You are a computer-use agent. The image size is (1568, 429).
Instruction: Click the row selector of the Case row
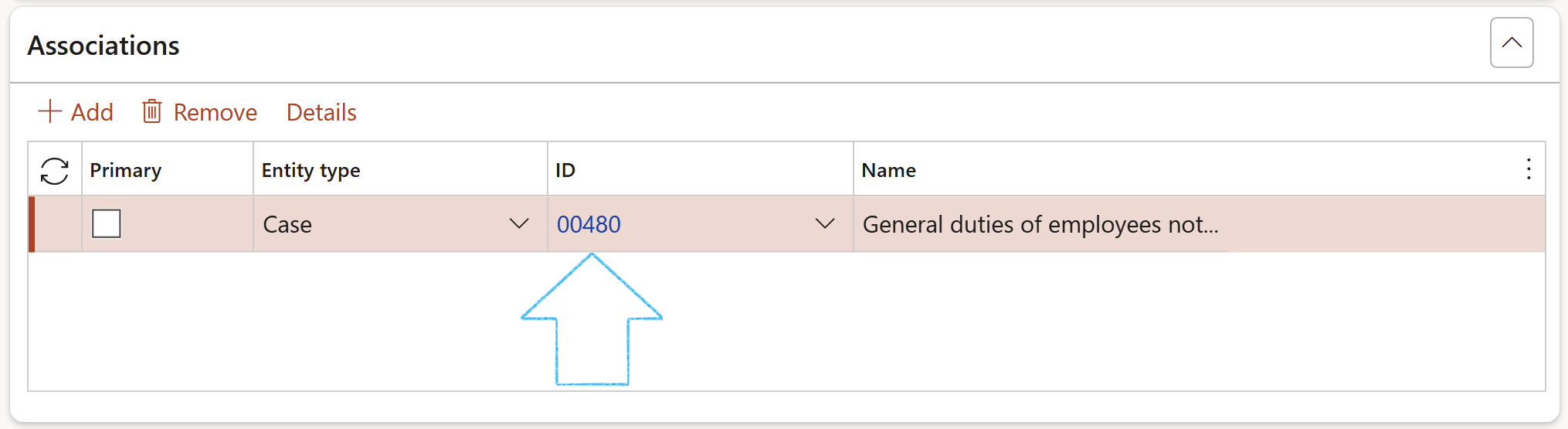tap(57, 225)
